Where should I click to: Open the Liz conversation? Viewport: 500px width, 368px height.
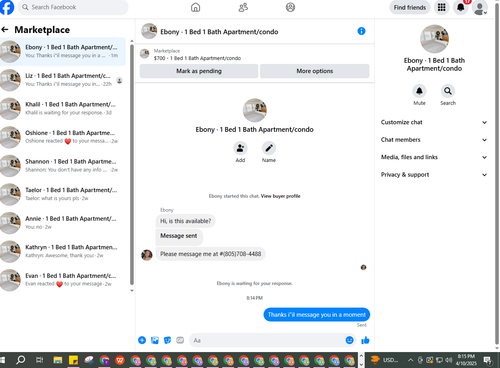pyautogui.click(x=63, y=80)
